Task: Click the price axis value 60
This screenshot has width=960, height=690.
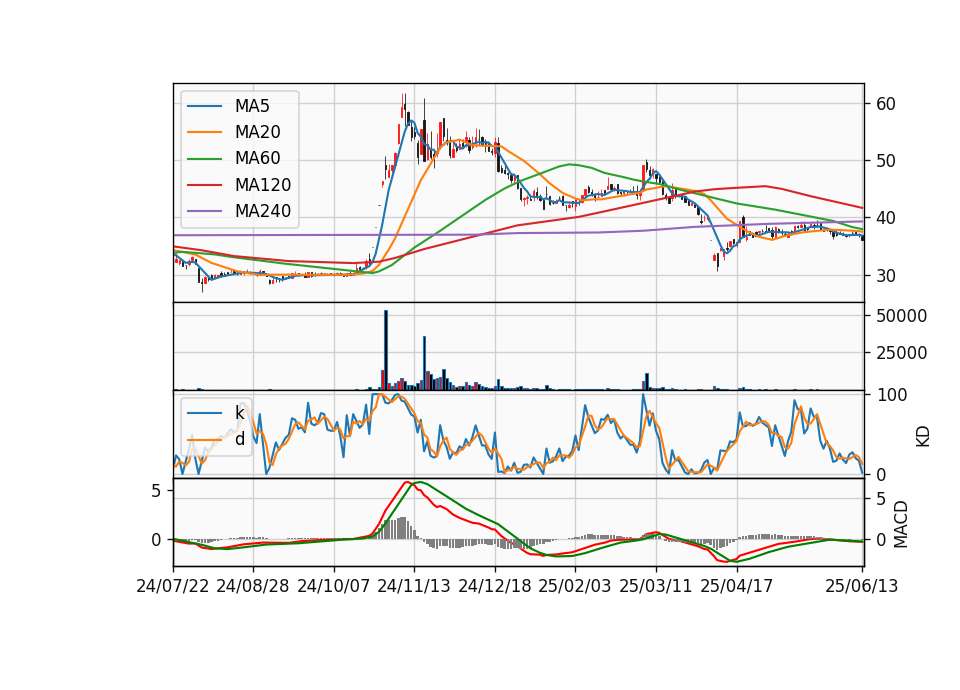Action: (886, 104)
